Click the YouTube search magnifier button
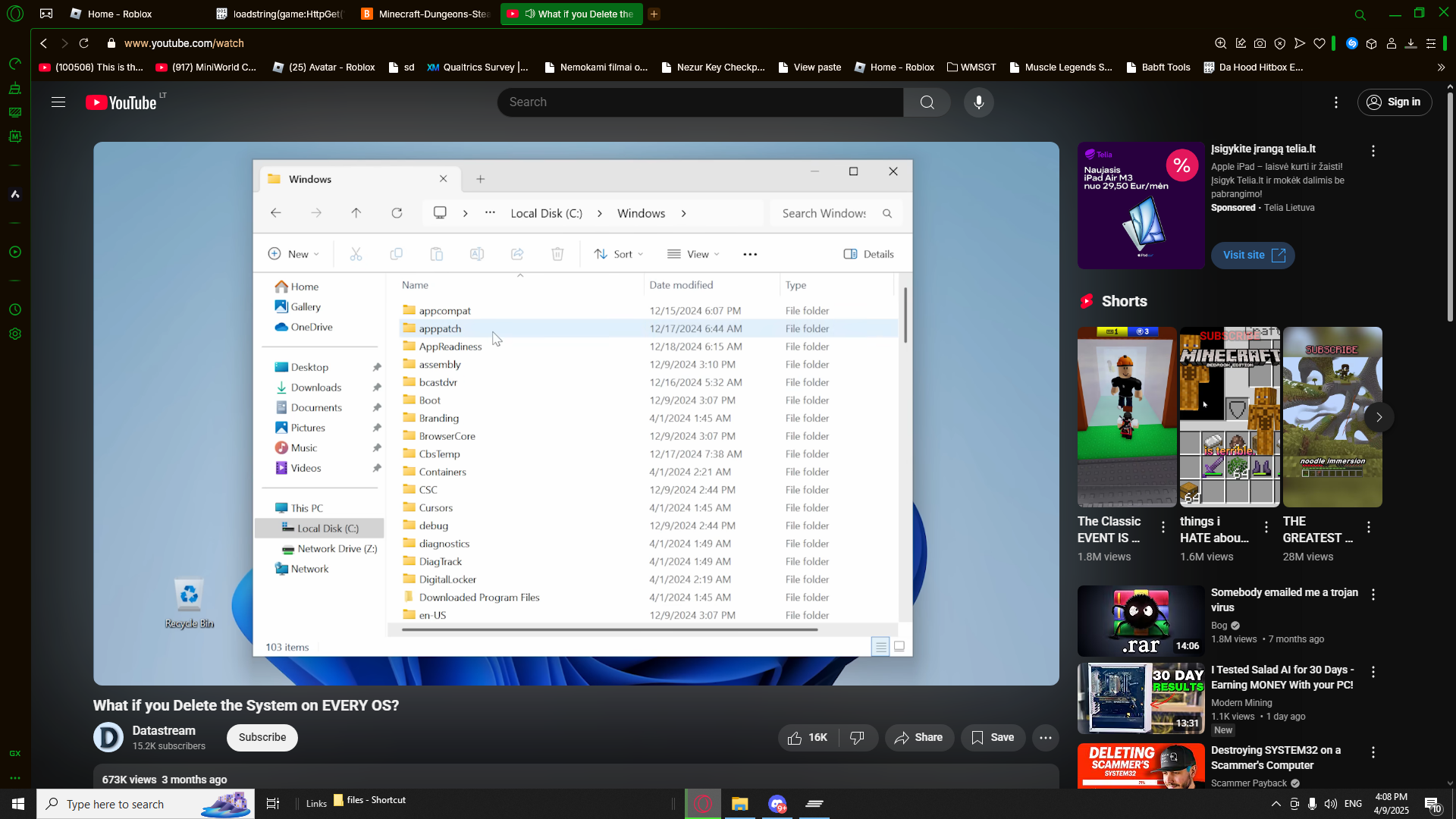The width and height of the screenshot is (1456, 819). (x=927, y=102)
